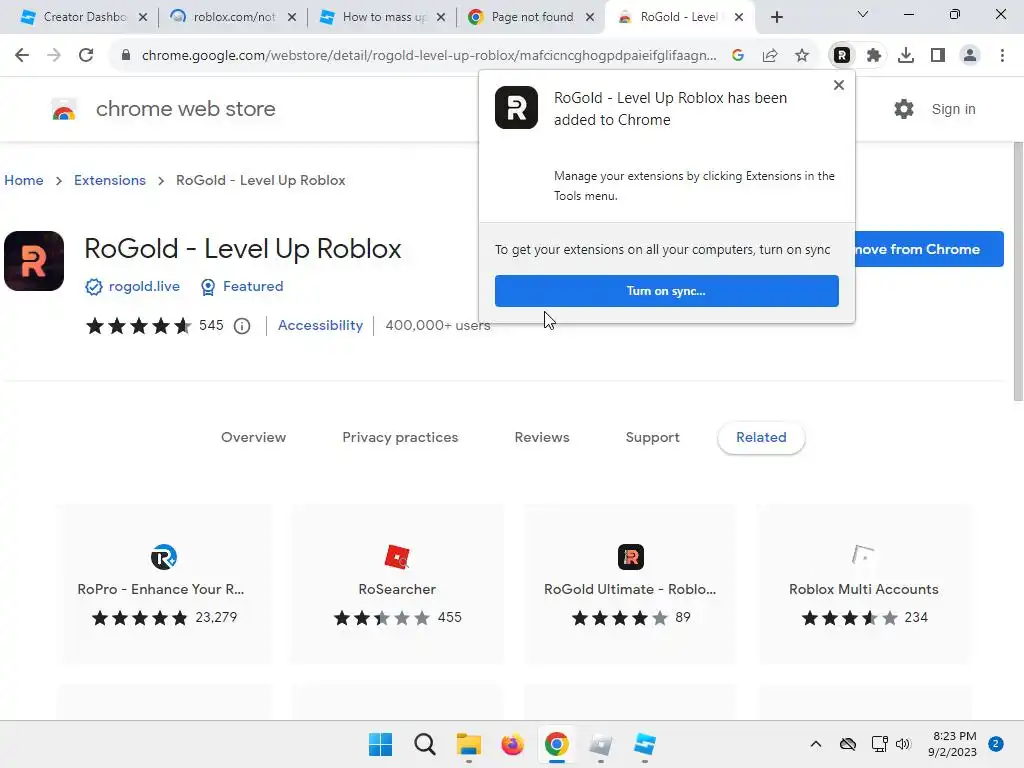Launch Firefox from the taskbar
The height and width of the screenshot is (768, 1024).
512,744
